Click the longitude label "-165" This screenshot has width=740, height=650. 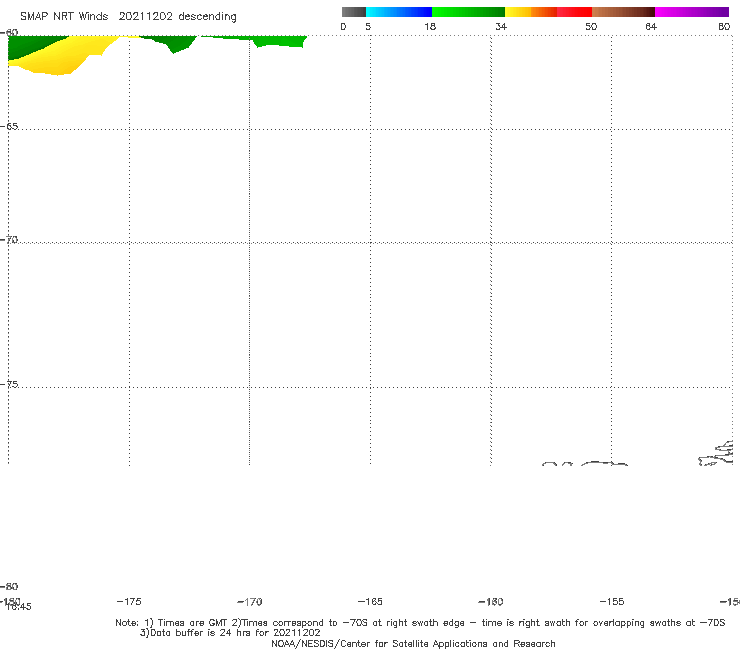click(370, 602)
